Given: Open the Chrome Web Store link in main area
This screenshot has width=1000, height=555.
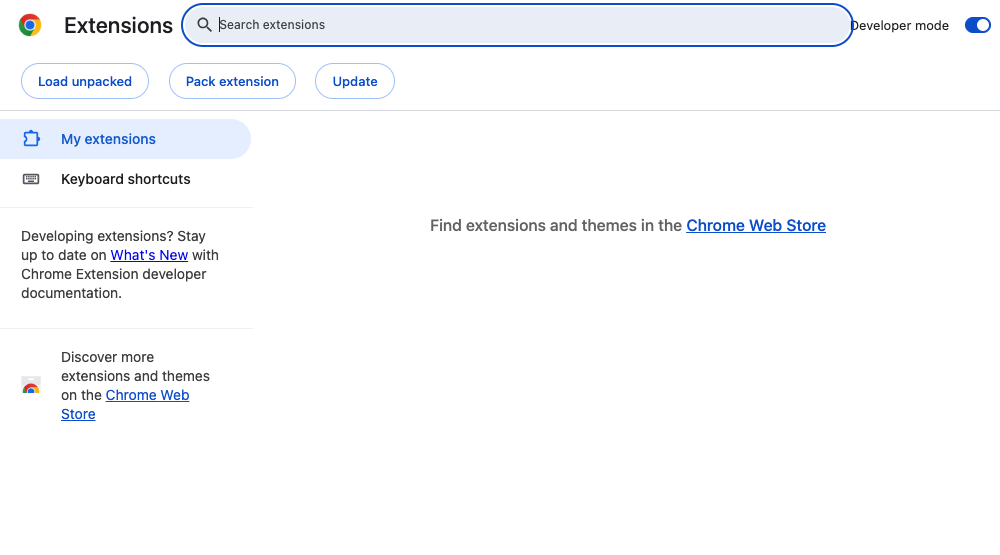Looking at the screenshot, I should (x=756, y=225).
